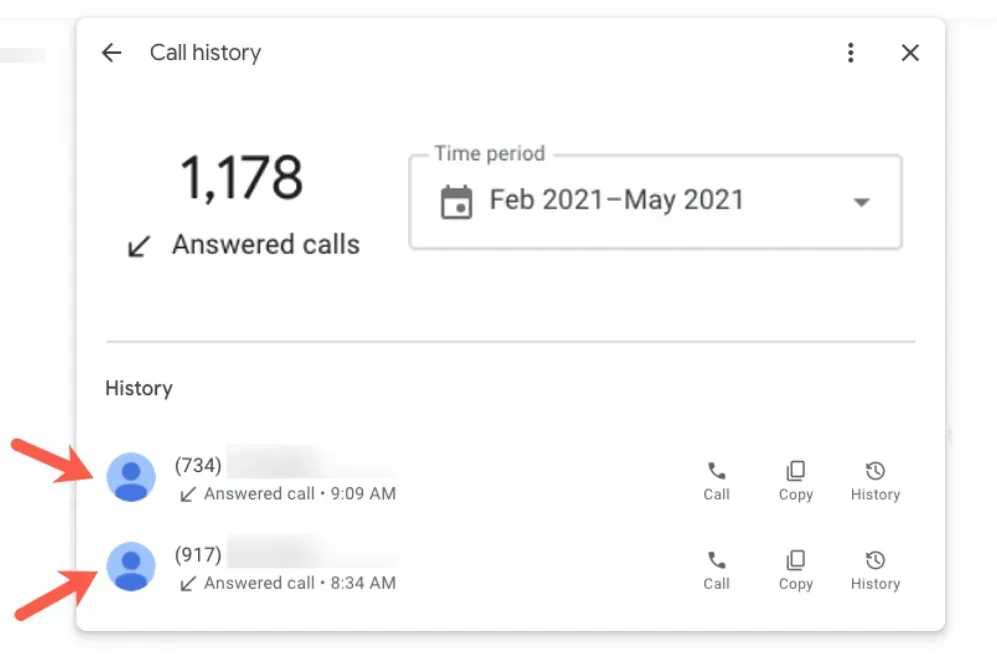View history for the (917) caller
Image resolution: width=997 pixels, height=662 pixels.
coord(875,570)
